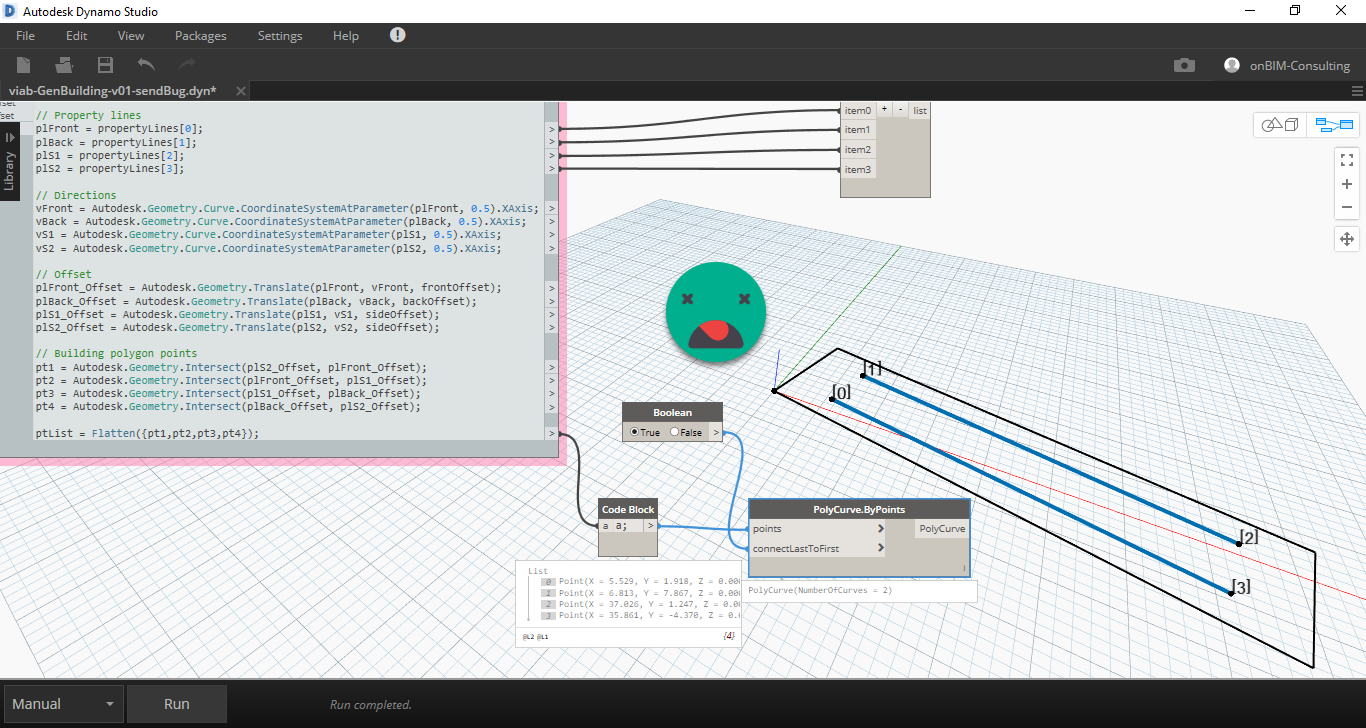Click the Run button
Image resolution: width=1366 pixels, height=728 pixels.
[x=177, y=704]
